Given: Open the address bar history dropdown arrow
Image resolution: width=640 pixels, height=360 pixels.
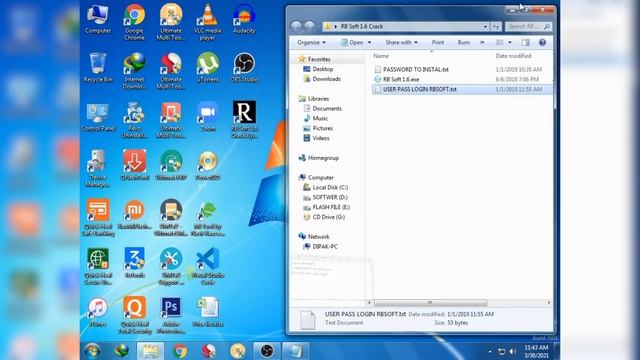Looking at the screenshot, I should pos(485,27).
